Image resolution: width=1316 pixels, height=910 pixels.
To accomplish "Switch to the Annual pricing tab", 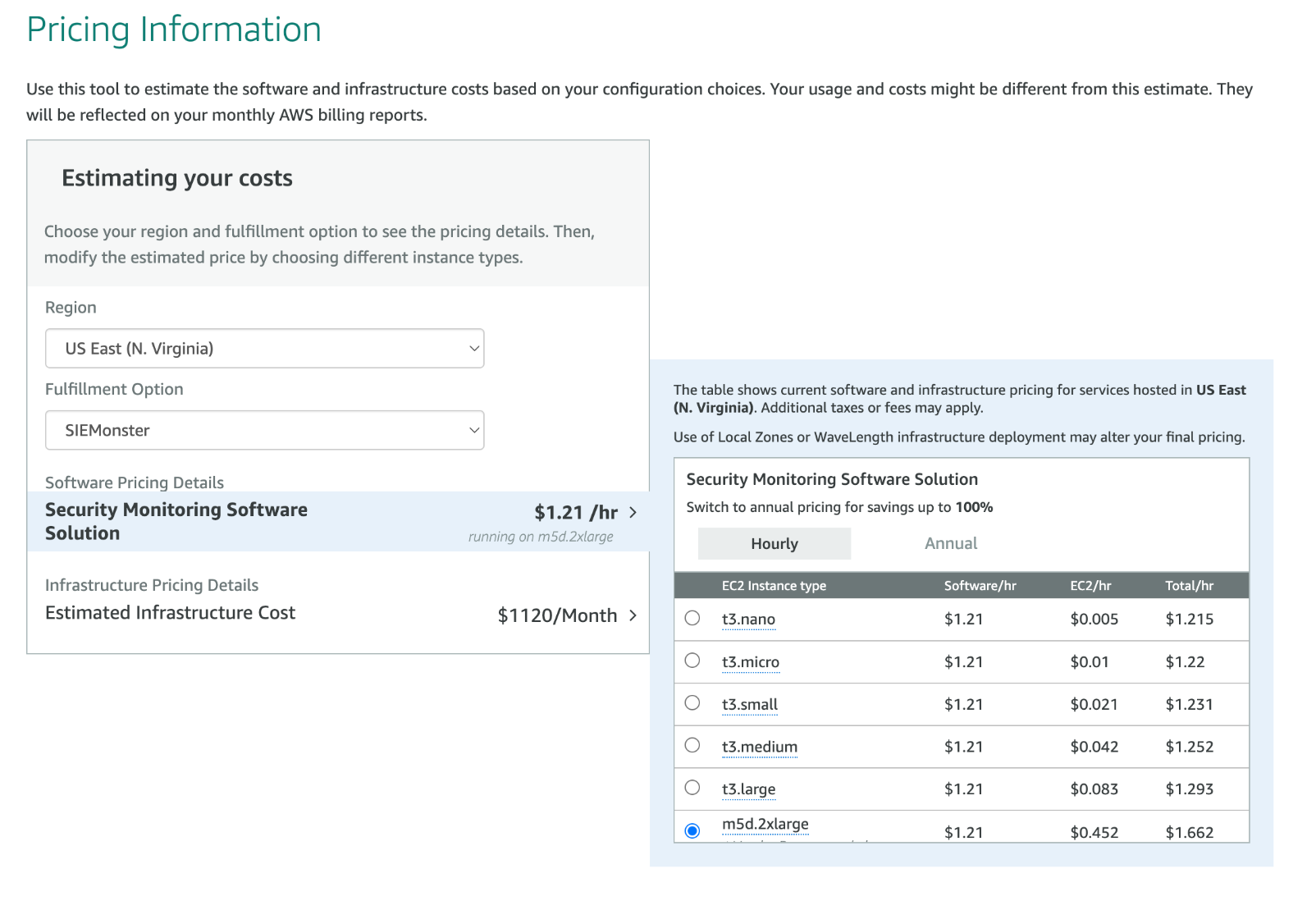I will pos(950,544).
